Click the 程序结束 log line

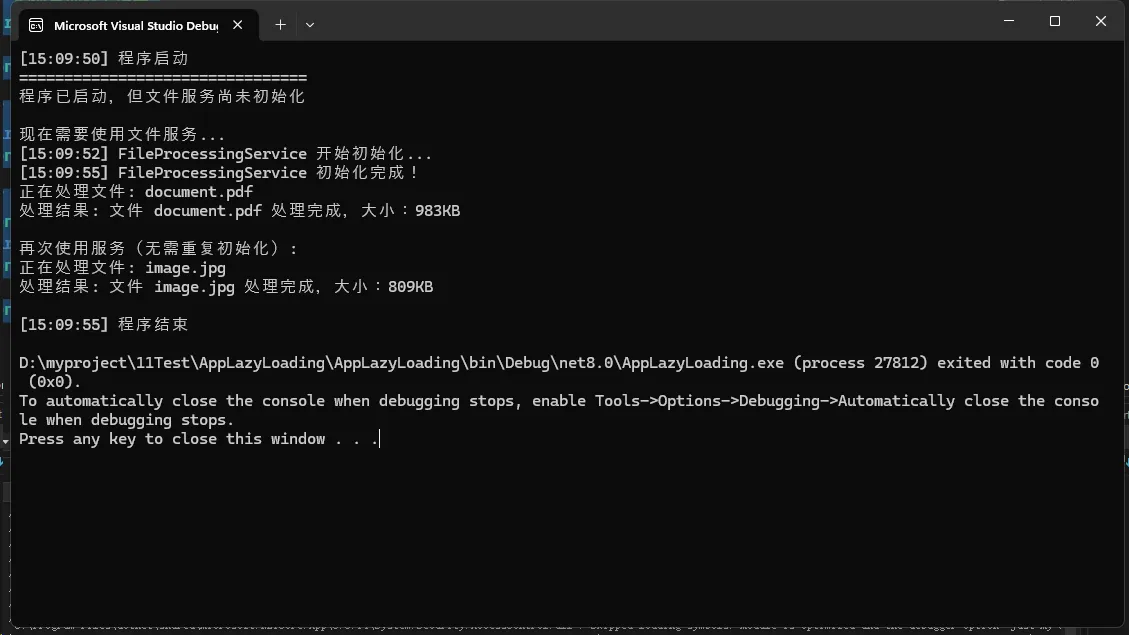pyautogui.click(x=104, y=325)
